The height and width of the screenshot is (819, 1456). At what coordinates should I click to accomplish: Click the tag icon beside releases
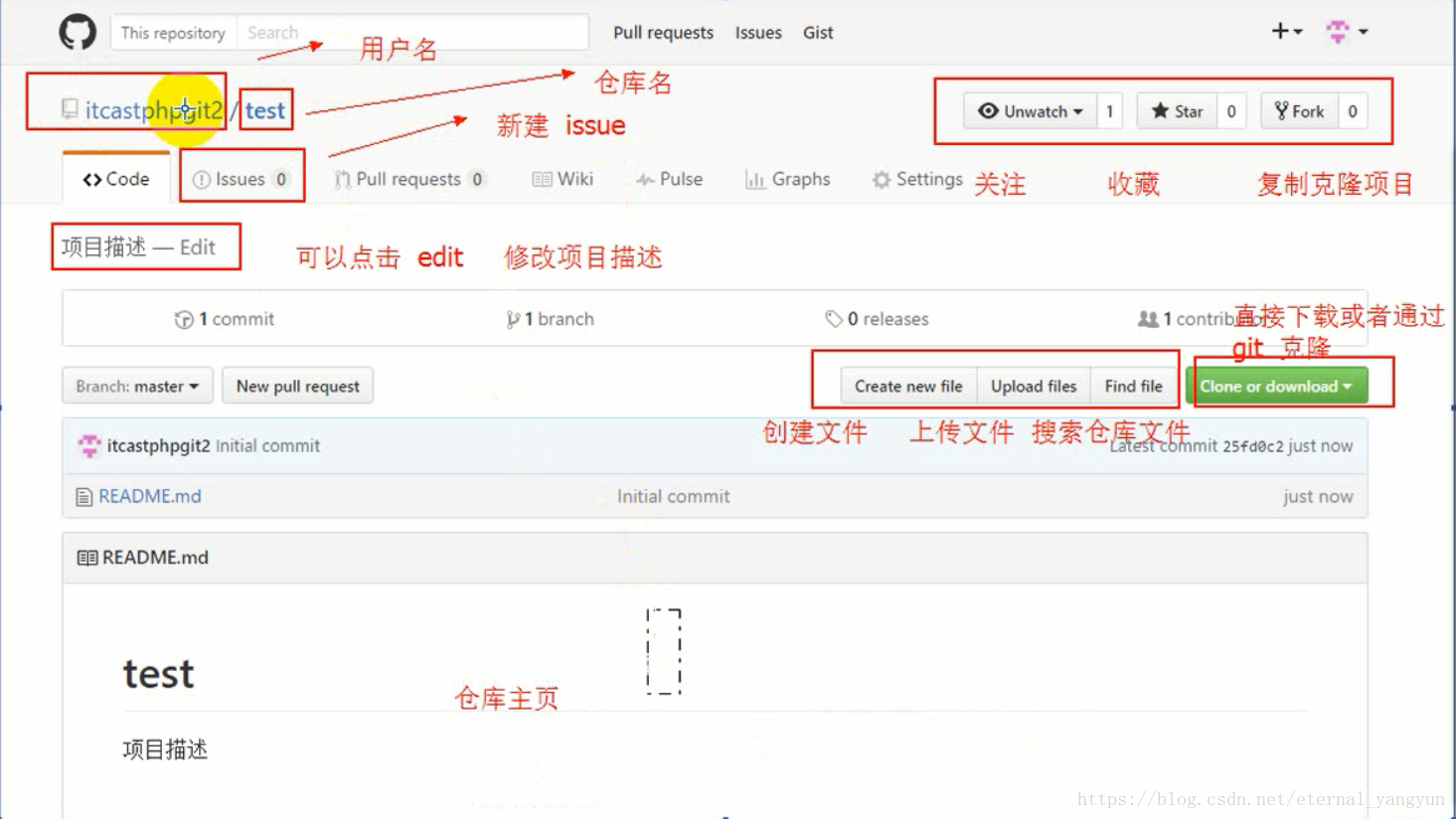[x=833, y=319]
